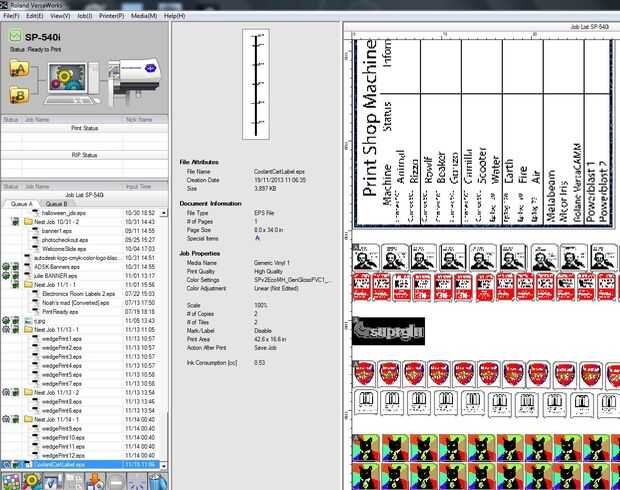Open the Job(J) menu
This screenshot has height=490, width=620.
click(85, 16)
